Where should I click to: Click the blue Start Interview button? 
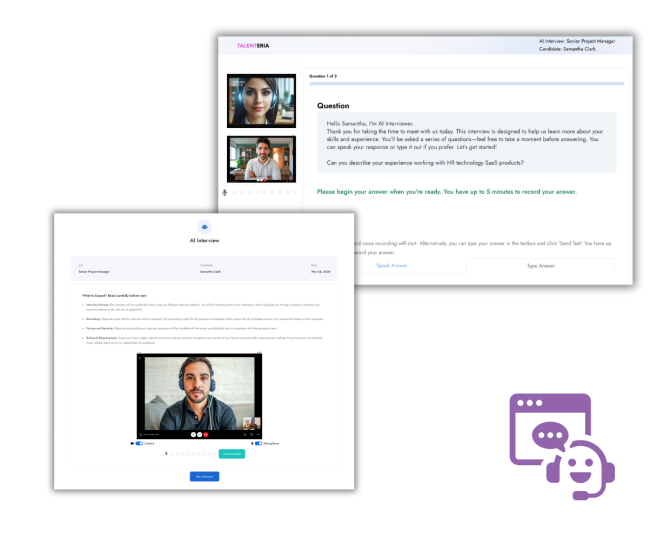(204, 476)
